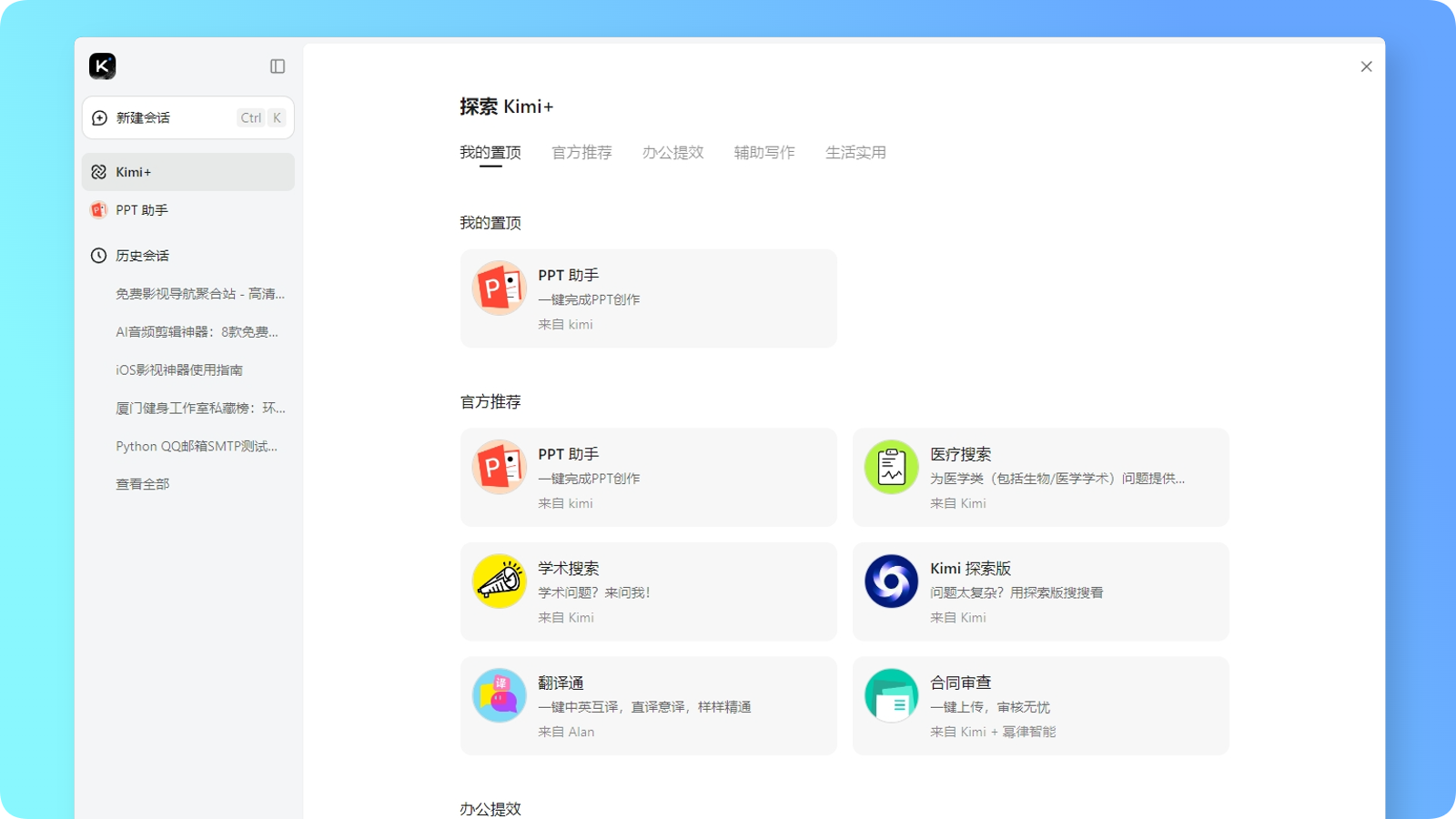Click the PPT 助手 icon under 官方推荐
1456x819 pixels.
pos(500,468)
